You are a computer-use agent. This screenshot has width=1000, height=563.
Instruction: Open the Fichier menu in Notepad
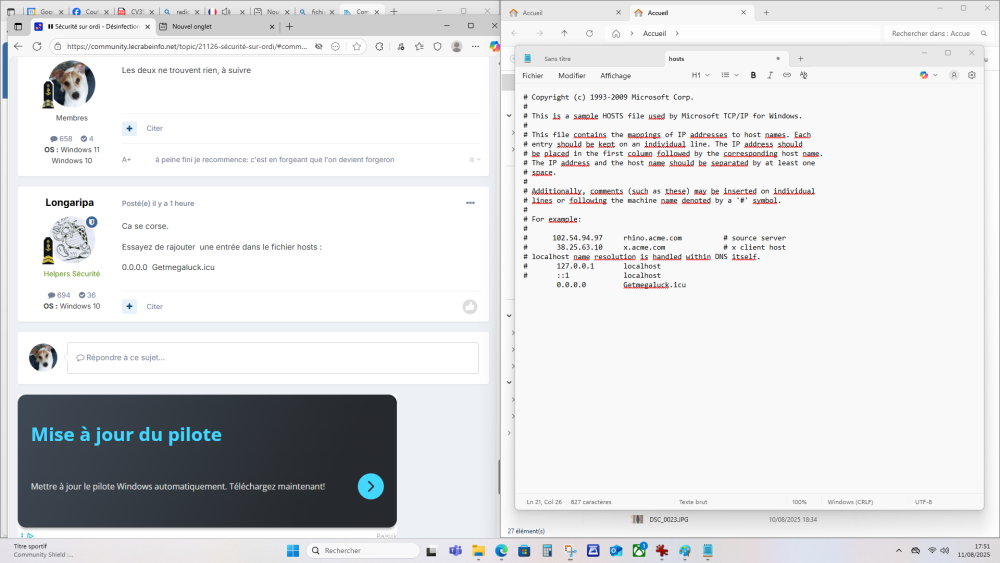click(x=533, y=75)
